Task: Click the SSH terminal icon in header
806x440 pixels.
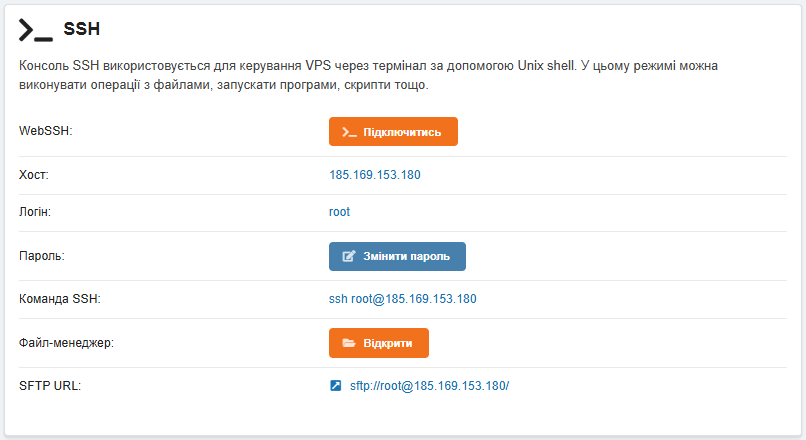Action: click(35, 30)
